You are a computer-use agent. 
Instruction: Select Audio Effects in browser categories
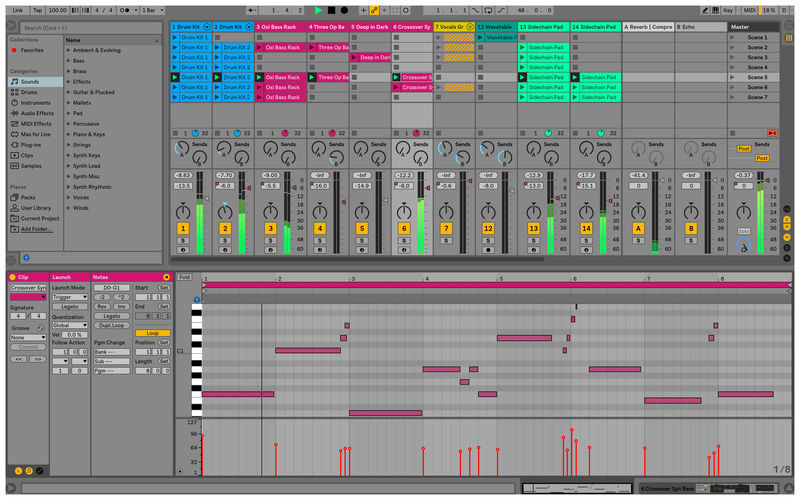click(x=36, y=113)
